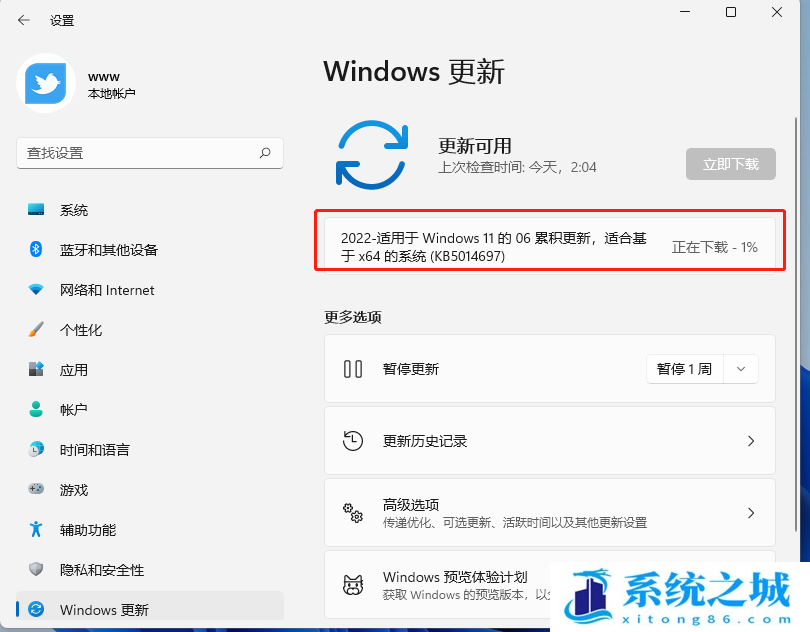Select the globe clock icon for 时间和语言

[x=36, y=449]
